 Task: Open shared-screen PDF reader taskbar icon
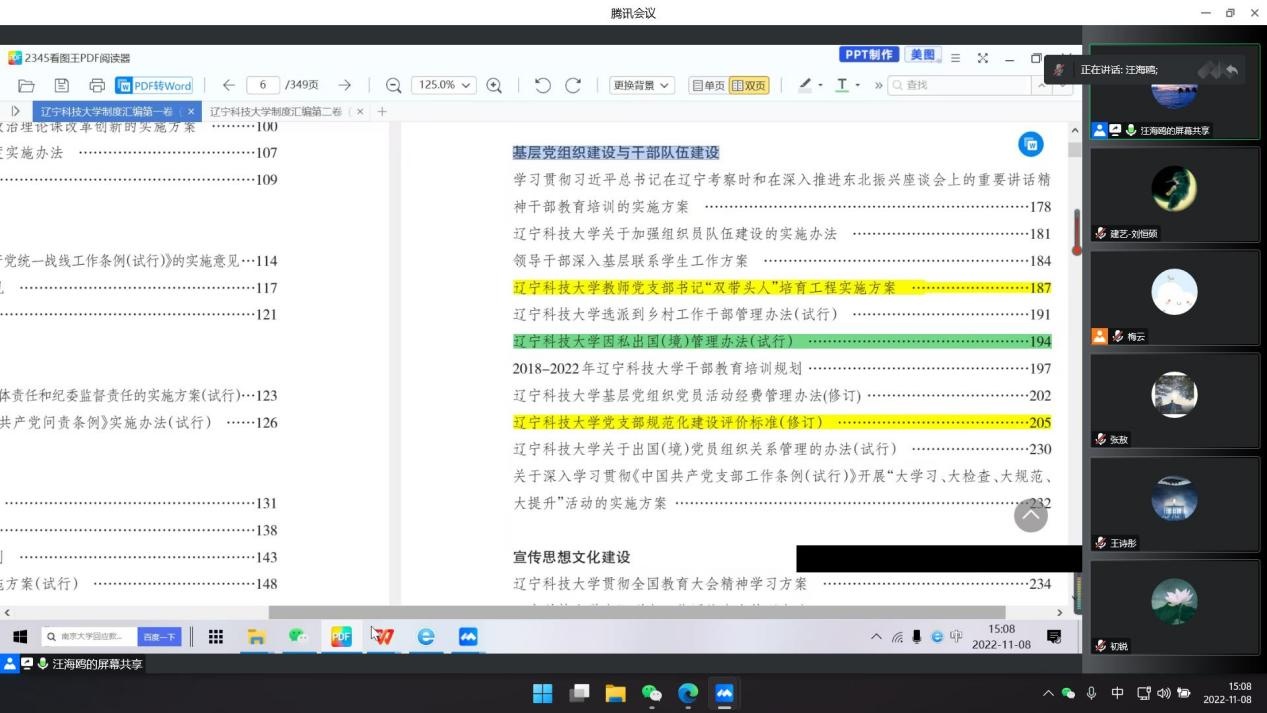click(x=341, y=637)
